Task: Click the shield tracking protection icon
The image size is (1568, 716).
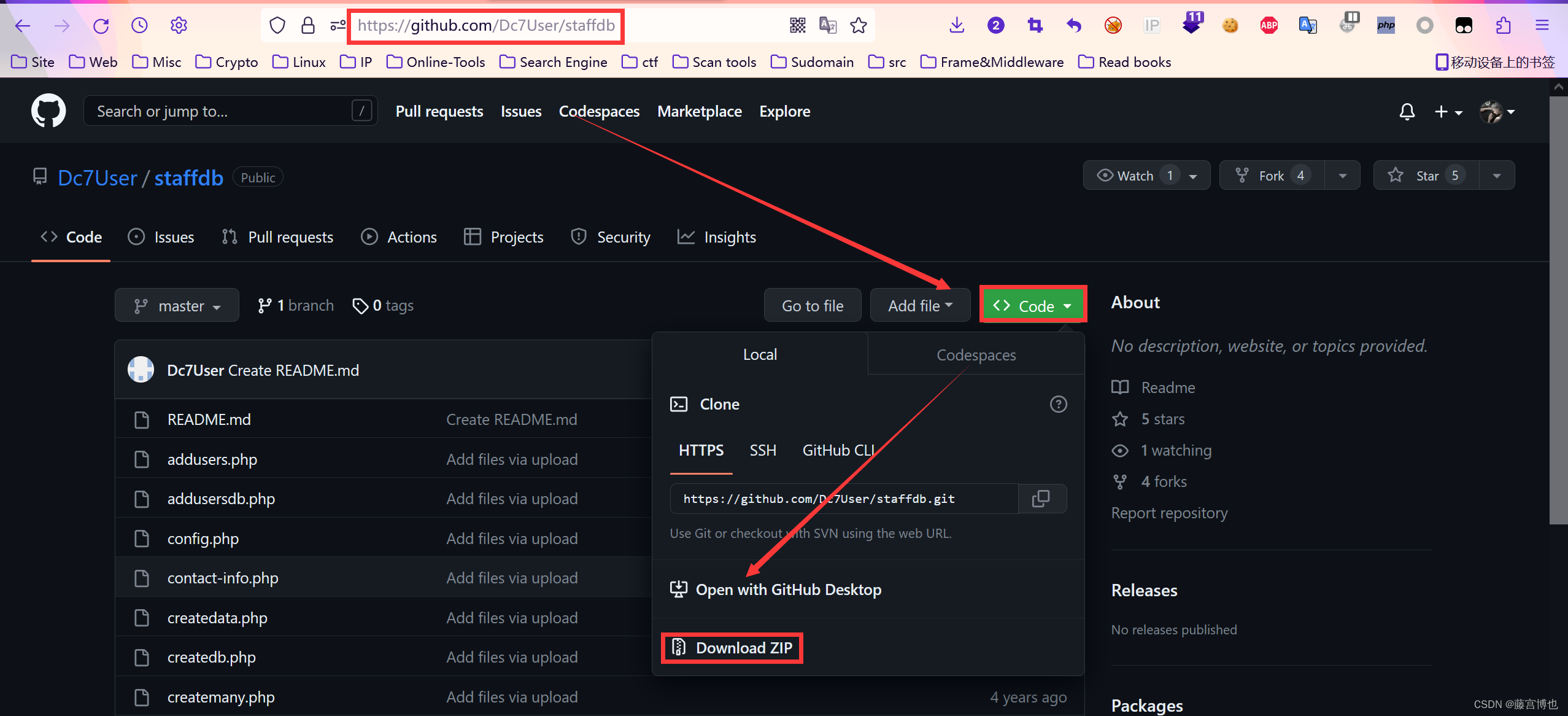Action: coord(277,26)
